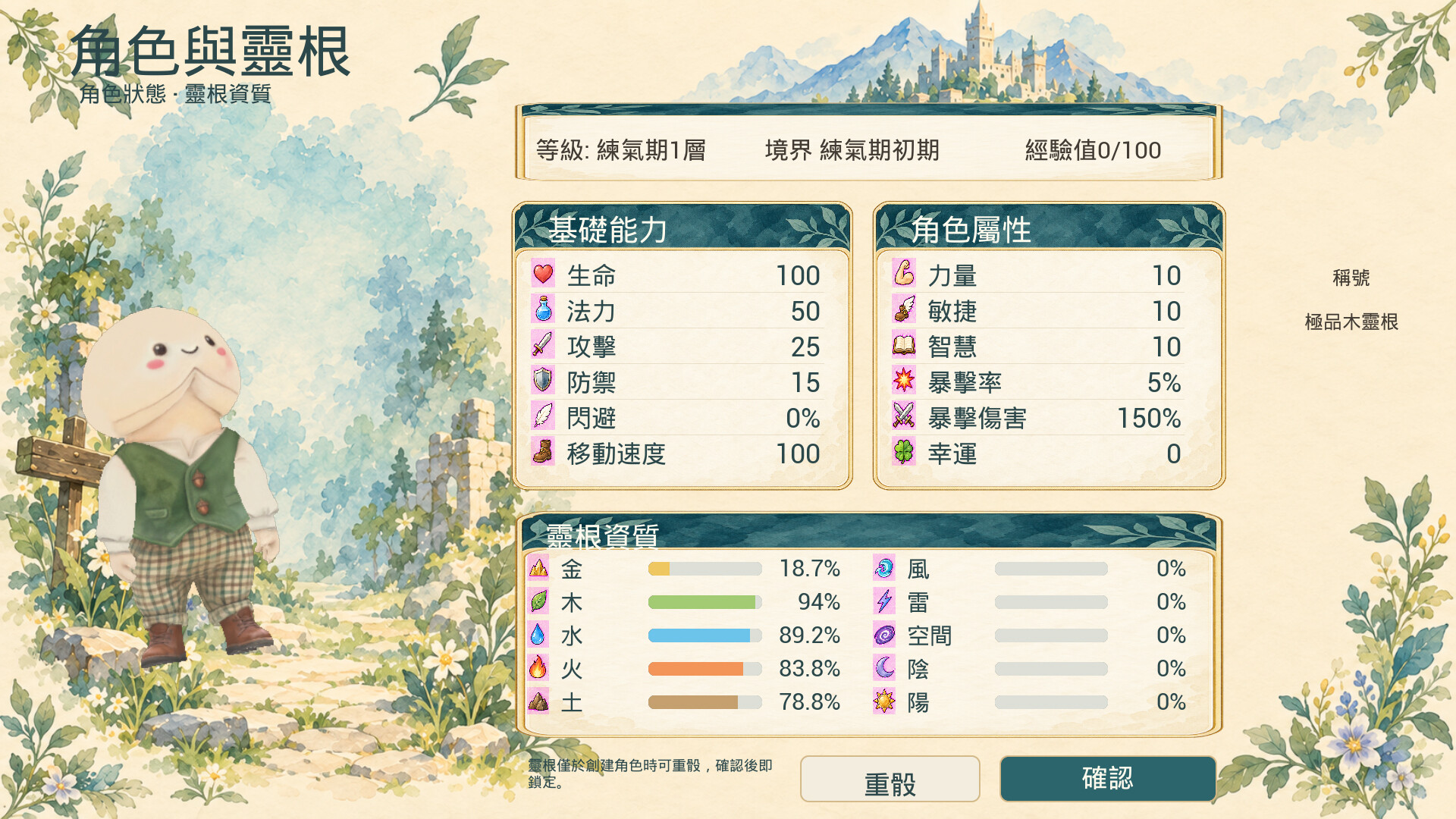Click the 經驗值0/100 text
Screen dimensions: 1456x819
pos(1093,150)
